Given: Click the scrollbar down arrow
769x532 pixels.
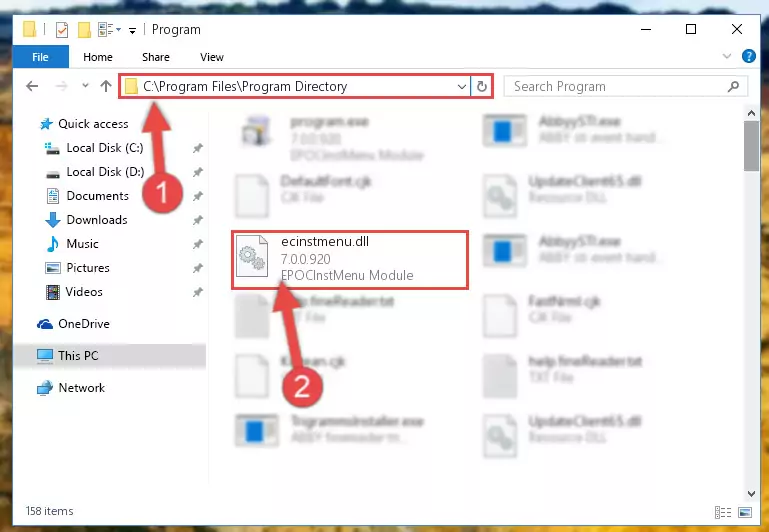Looking at the screenshot, I should click(751, 493).
